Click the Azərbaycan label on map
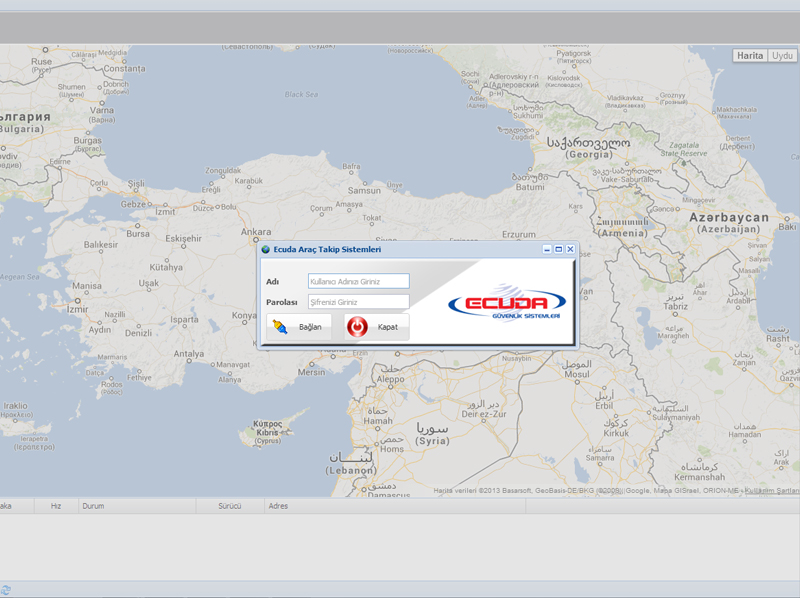The width and height of the screenshot is (800, 598). (x=729, y=217)
